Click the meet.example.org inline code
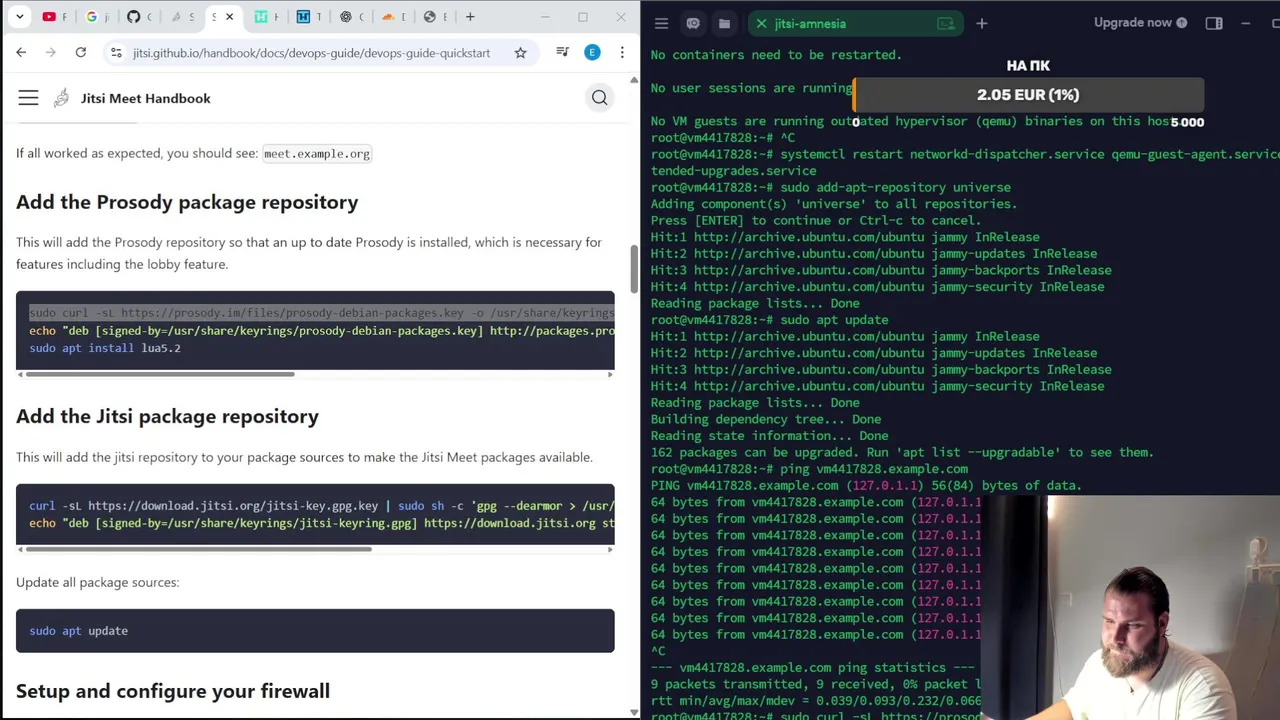Image resolution: width=1280 pixels, height=720 pixels. tap(317, 154)
